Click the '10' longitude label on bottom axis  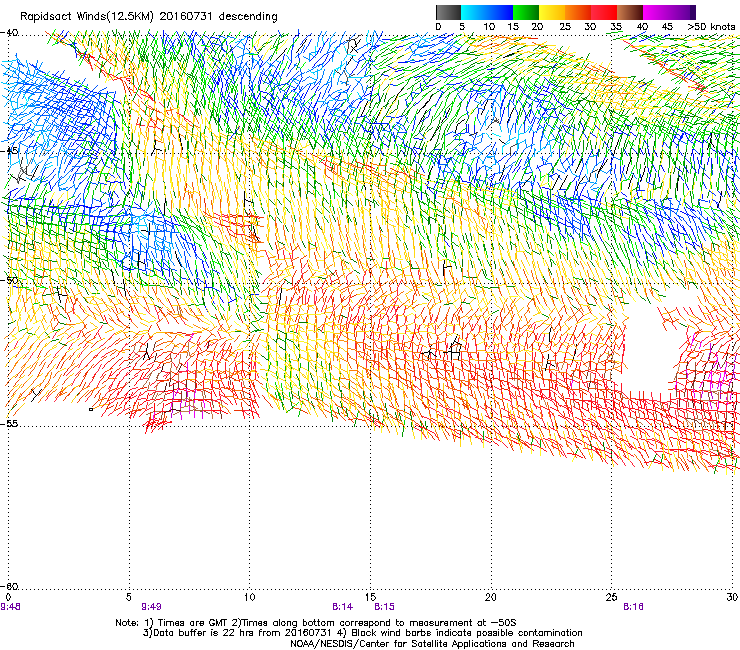pyautogui.click(x=250, y=597)
